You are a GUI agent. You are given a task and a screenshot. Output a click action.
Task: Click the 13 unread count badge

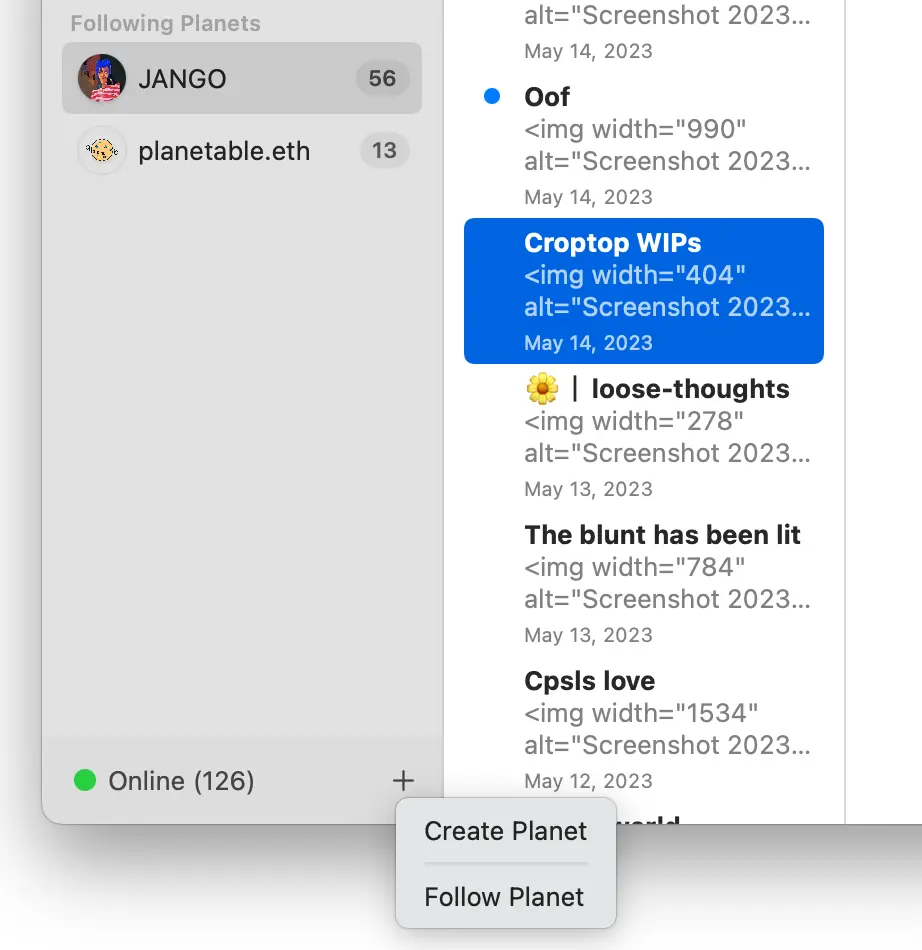coord(384,151)
